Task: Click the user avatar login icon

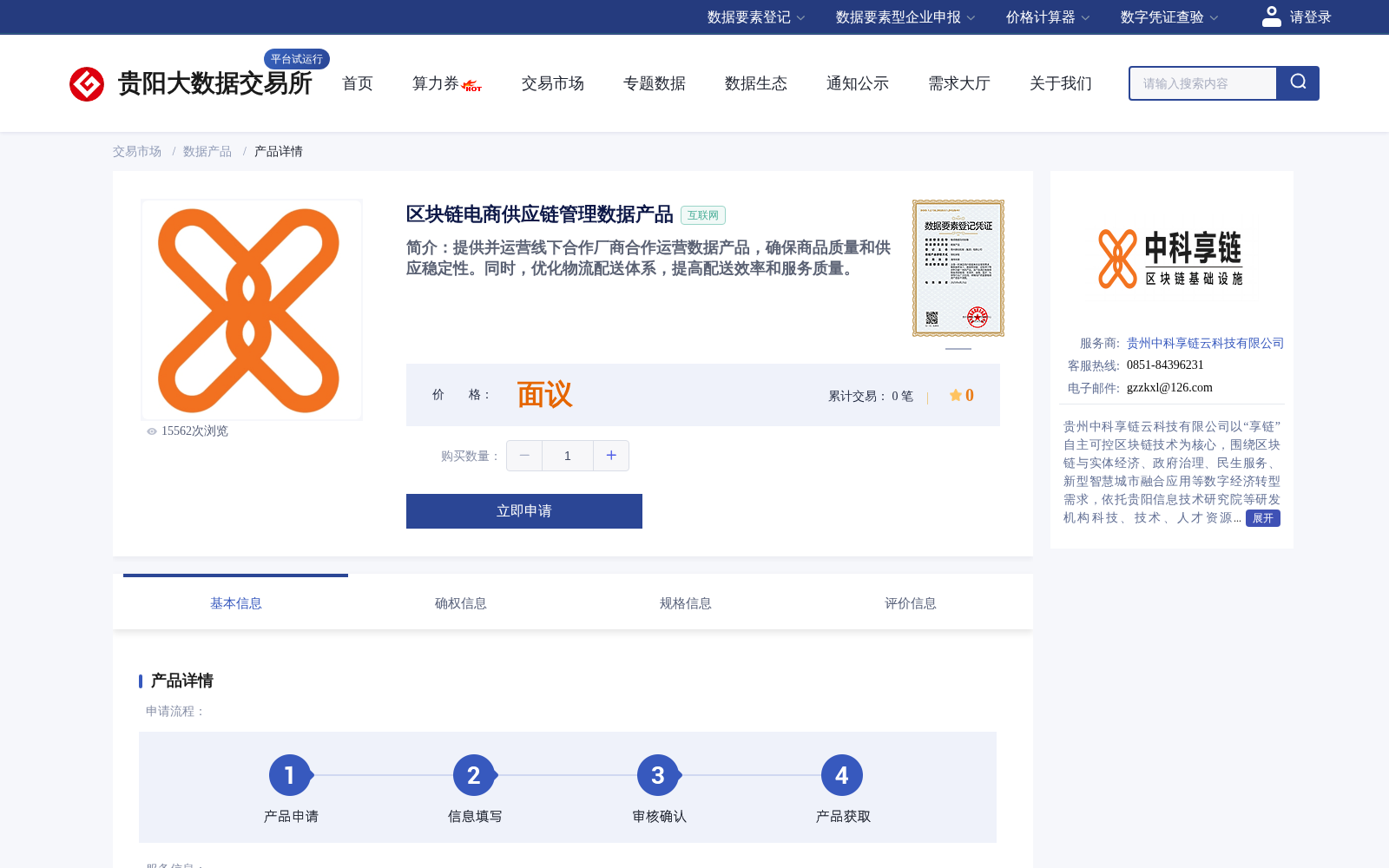Action: (x=1272, y=16)
